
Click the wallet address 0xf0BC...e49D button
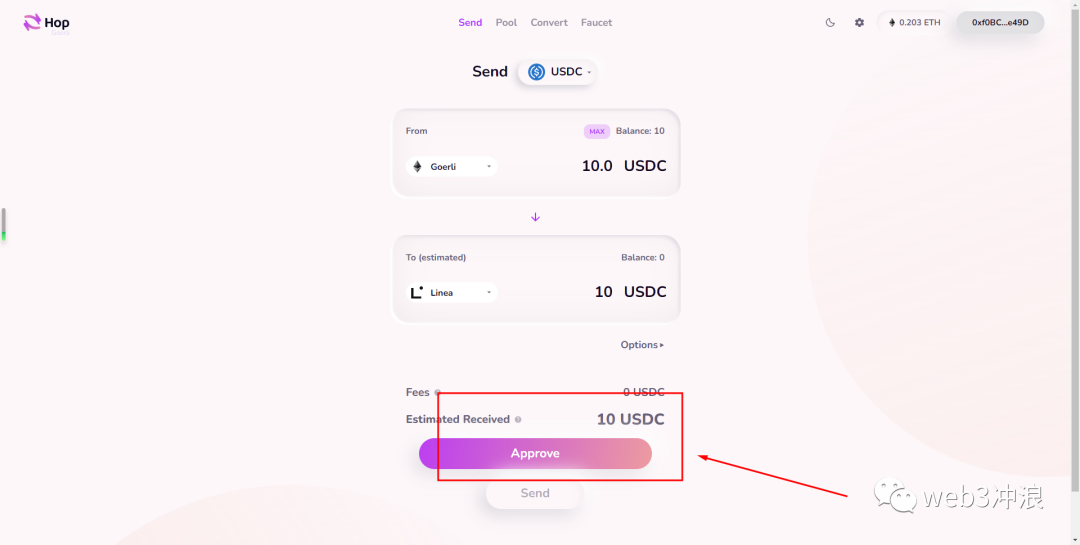[1000, 23]
